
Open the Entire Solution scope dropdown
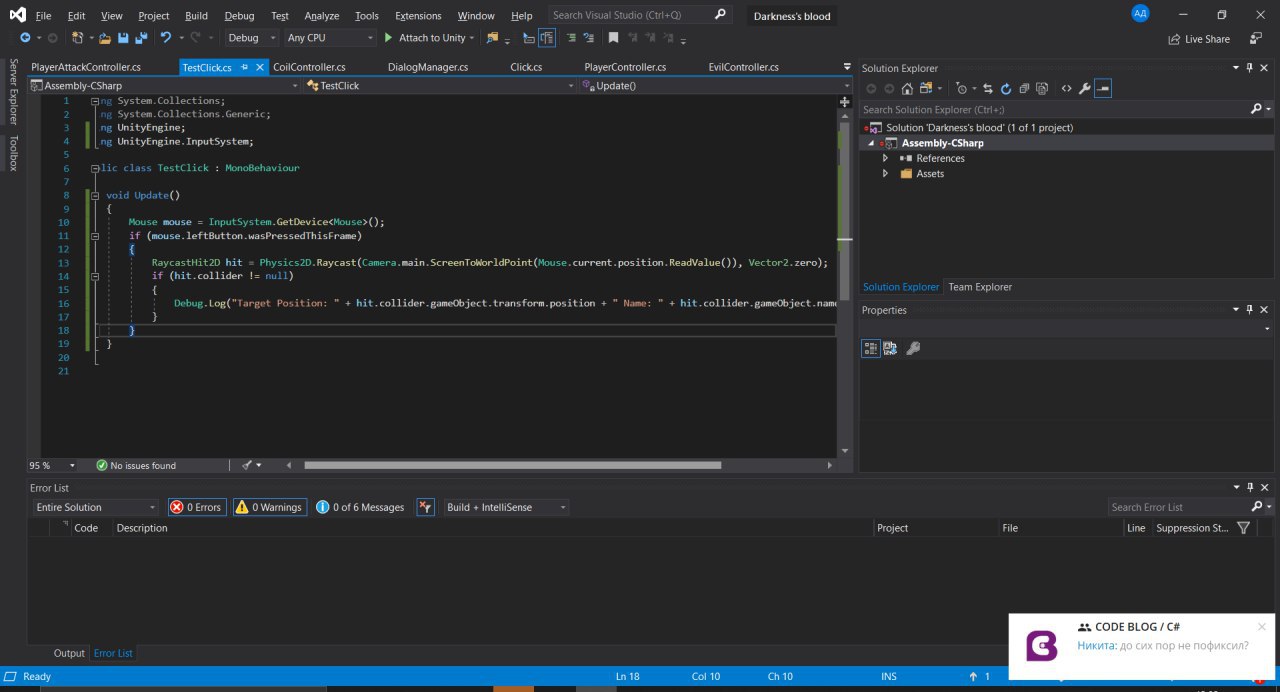(95, 507)
